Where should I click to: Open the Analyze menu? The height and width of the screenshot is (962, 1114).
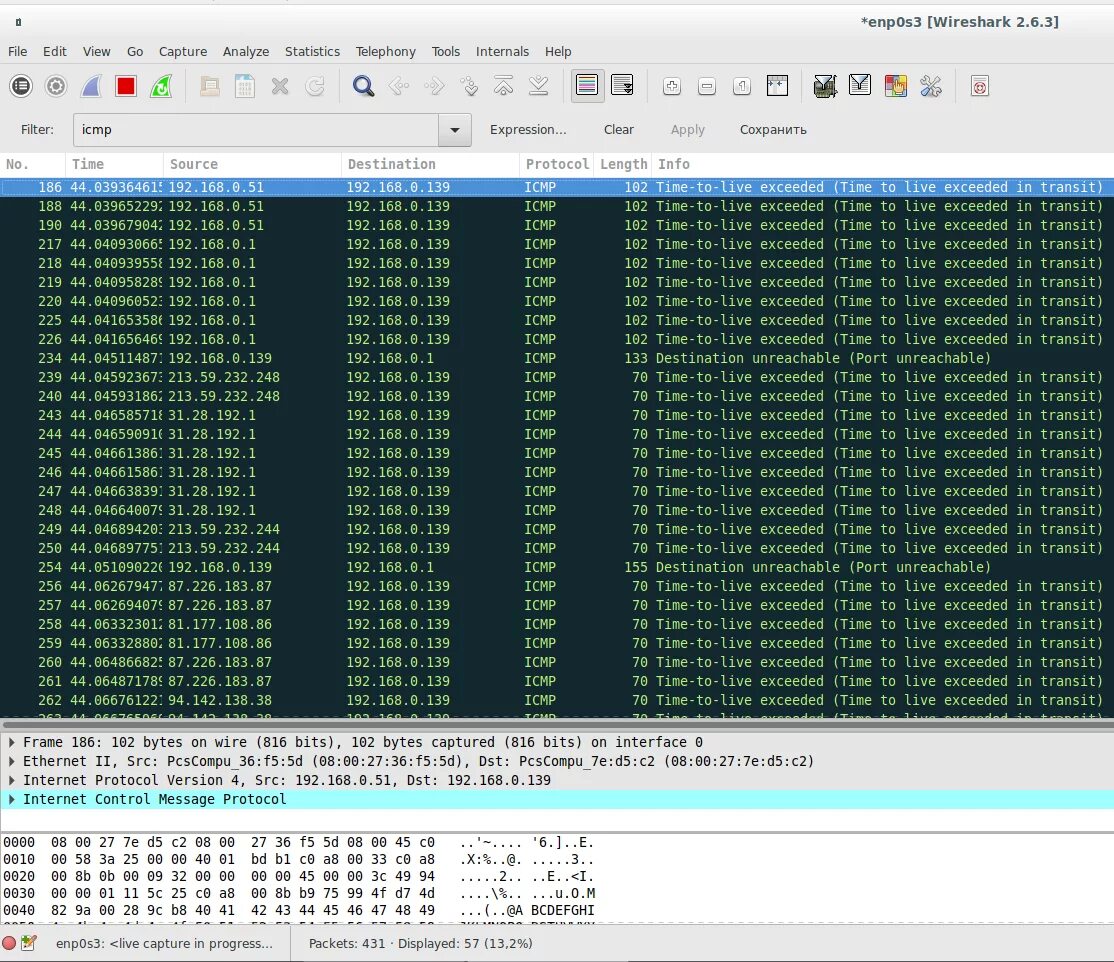click(246, 51)
